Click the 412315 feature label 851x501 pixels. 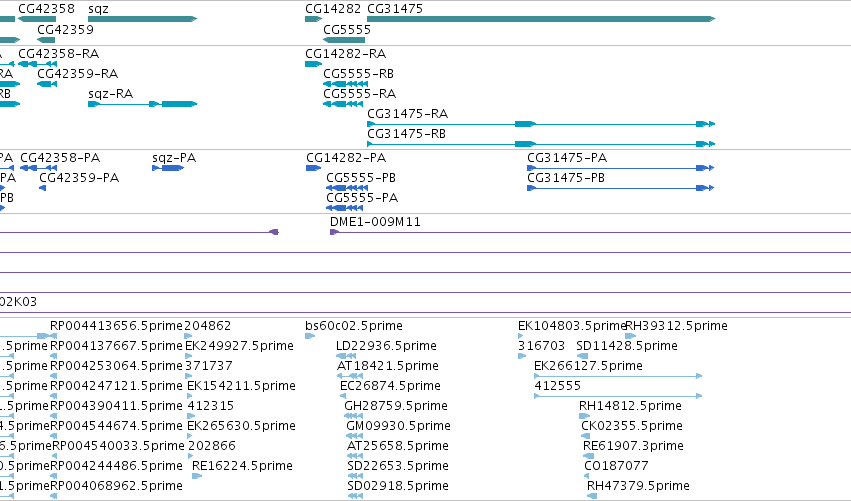point(211,406)
